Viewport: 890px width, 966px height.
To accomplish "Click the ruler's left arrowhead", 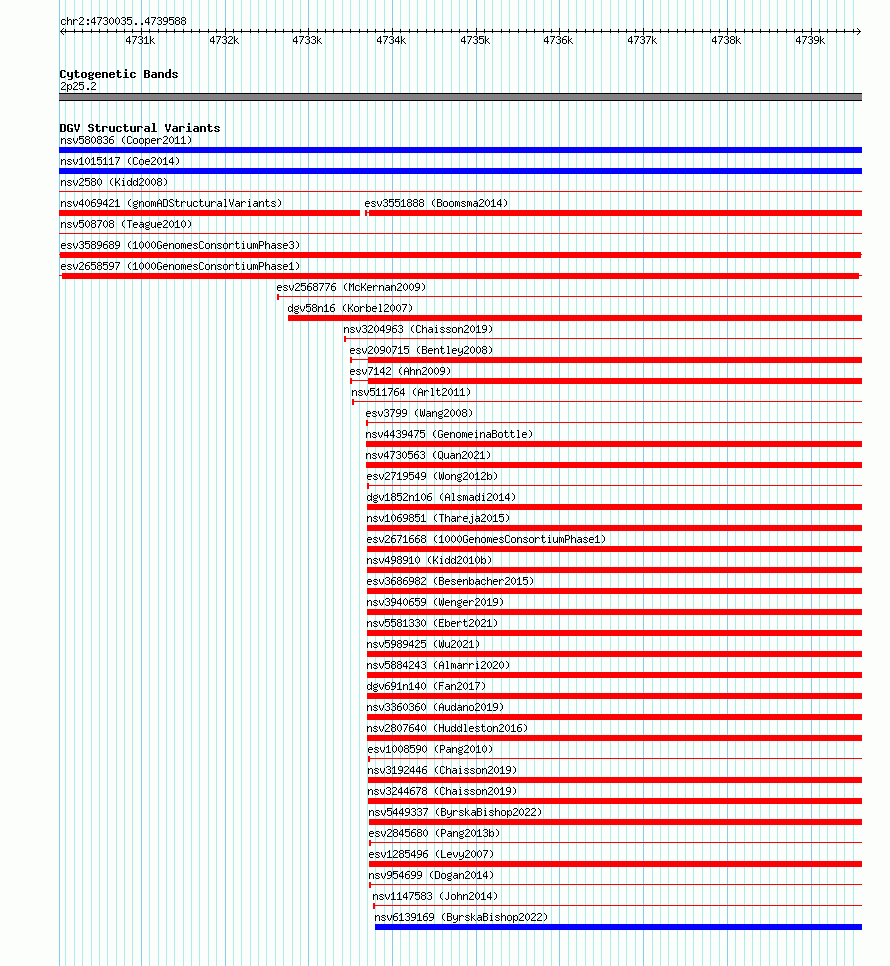I will [62, 31].
